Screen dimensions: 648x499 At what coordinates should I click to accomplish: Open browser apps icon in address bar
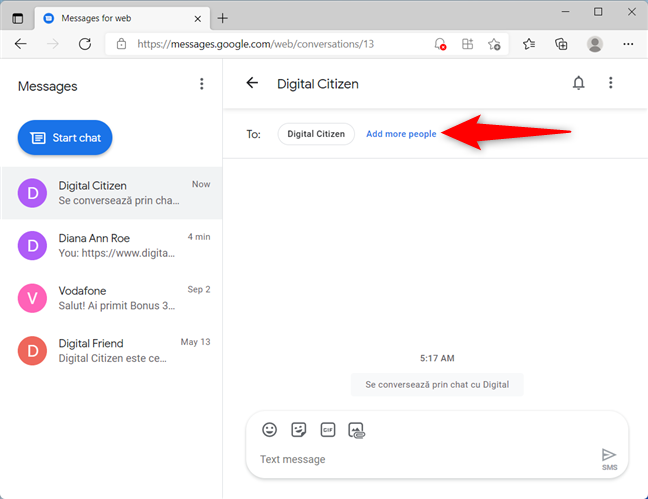point(467,44)
